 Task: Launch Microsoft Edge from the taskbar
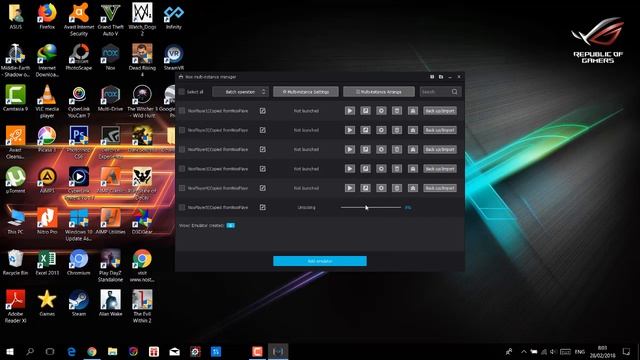tap(71, 351)
